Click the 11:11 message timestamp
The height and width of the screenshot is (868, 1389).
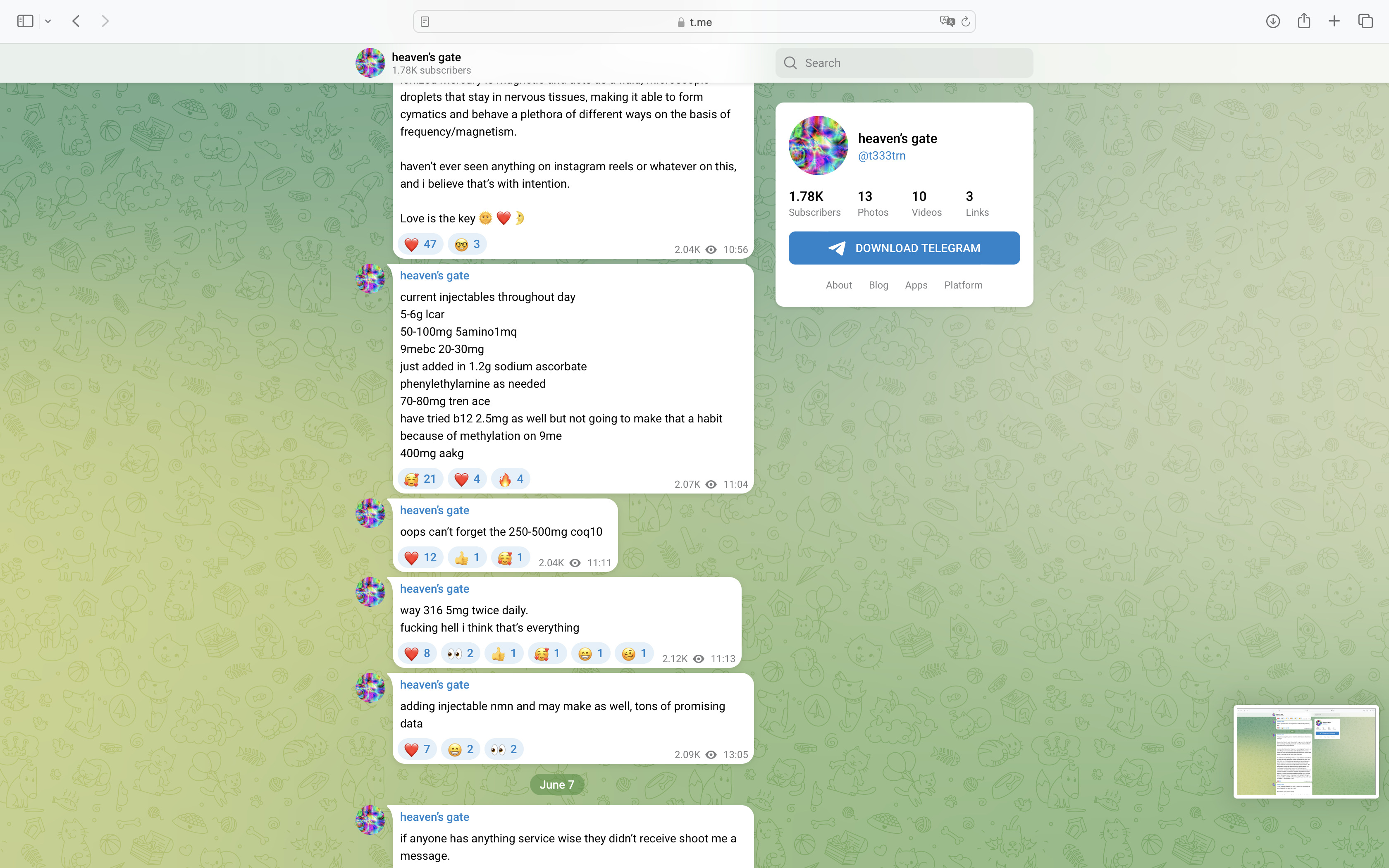(599, 563)
